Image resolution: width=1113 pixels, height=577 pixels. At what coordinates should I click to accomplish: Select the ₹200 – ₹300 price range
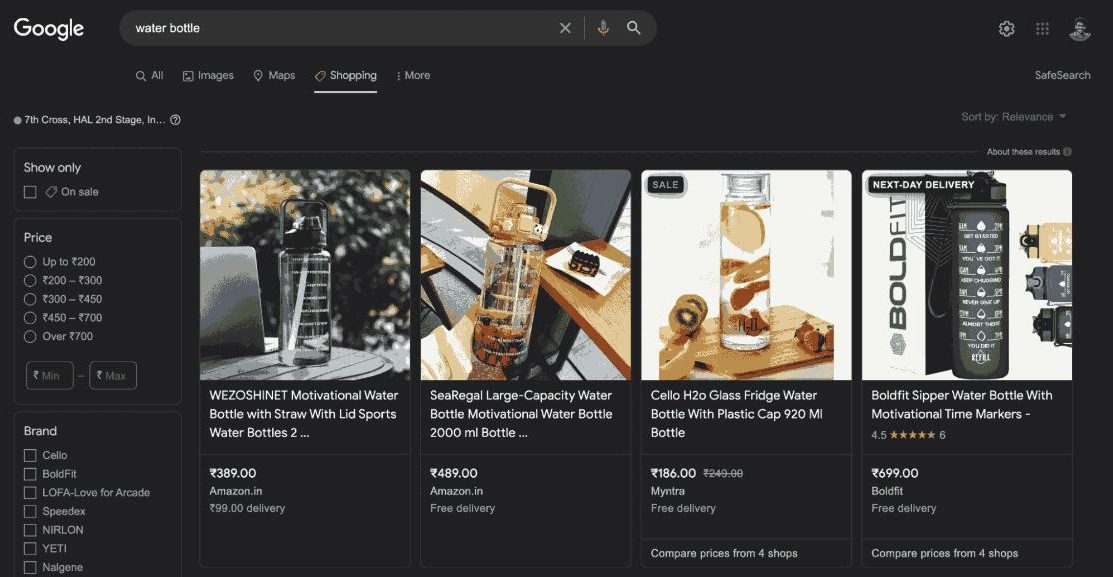click(29, 280)
